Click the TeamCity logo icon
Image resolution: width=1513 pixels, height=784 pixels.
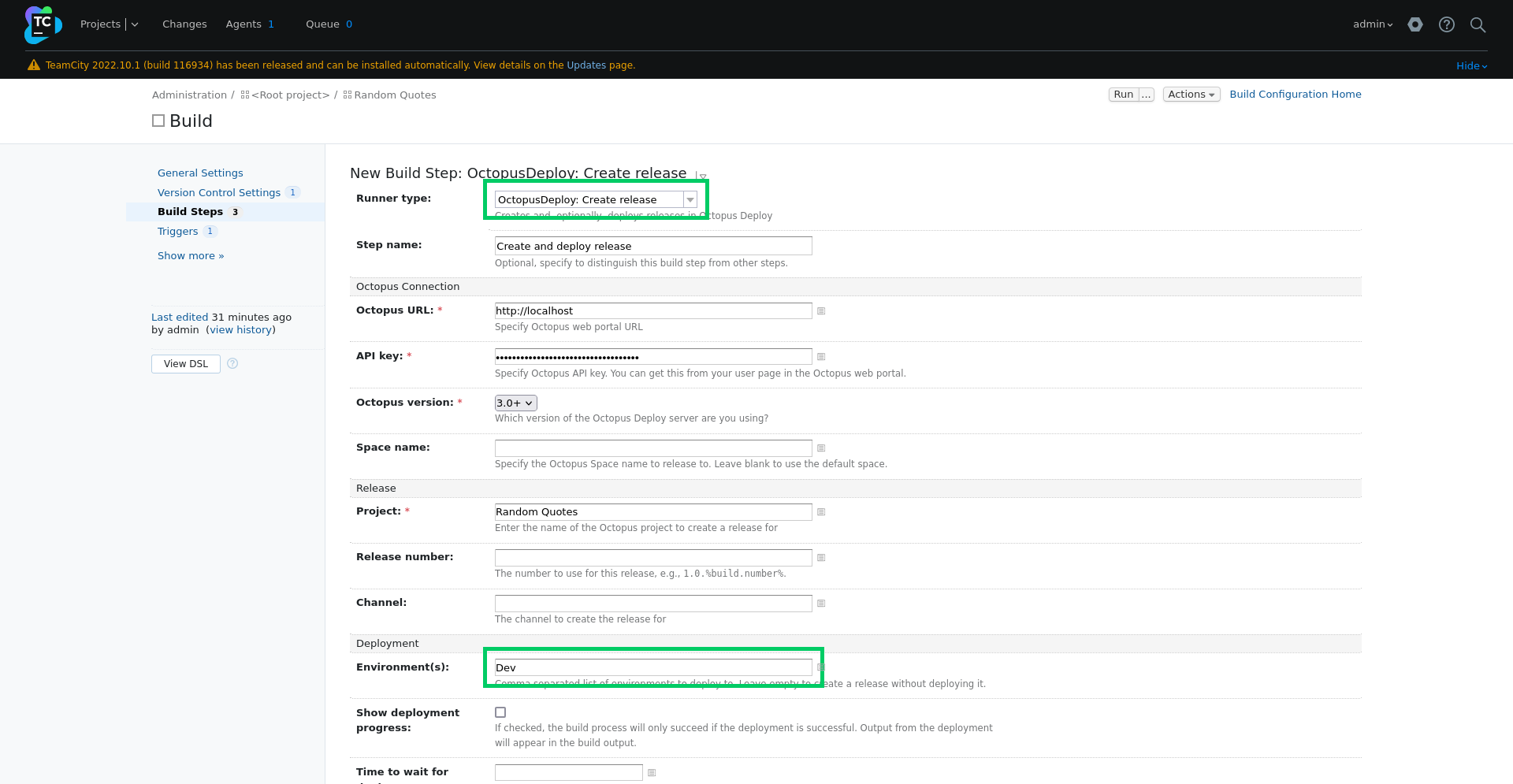pos(43,24)
